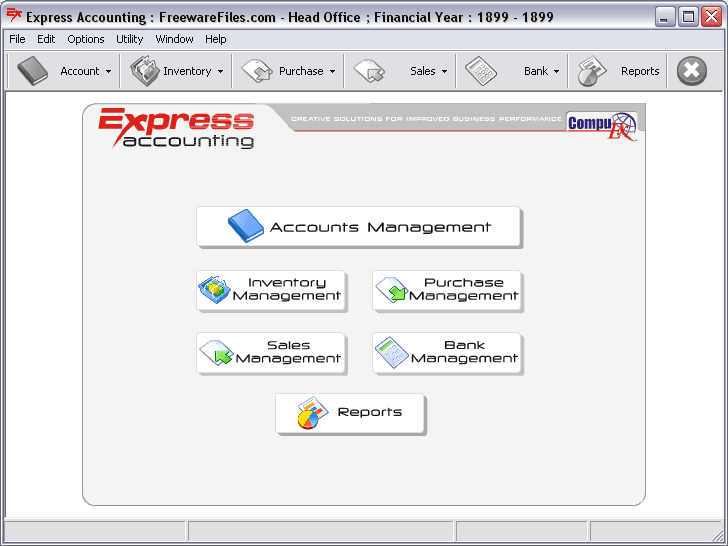The image size is (728, 546).
Task: Maximize the Express Accounting window
Action: pyautogui.click(x=688, y=17)
